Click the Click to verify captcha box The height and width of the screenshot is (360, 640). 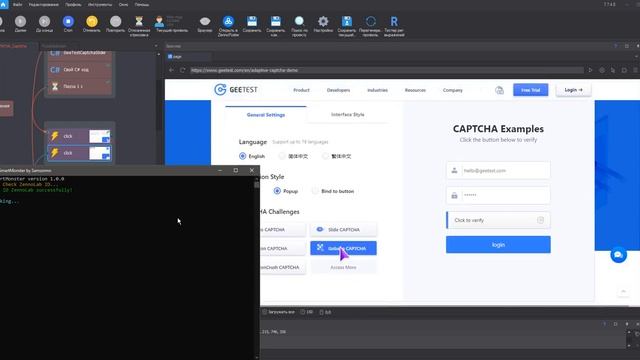click(x=498, y=220)
